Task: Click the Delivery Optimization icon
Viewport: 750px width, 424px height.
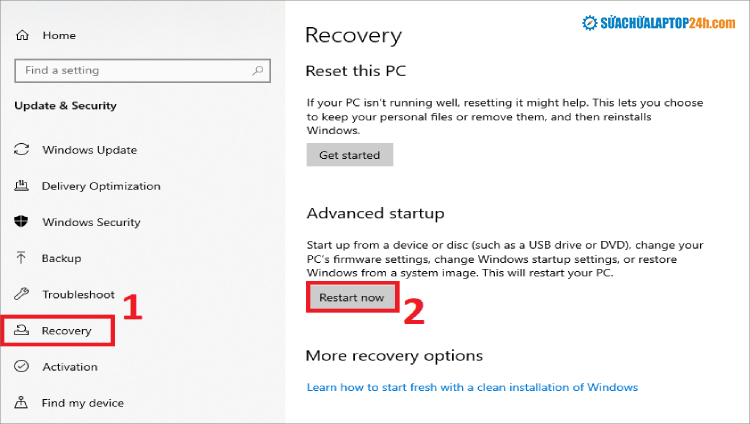Action: pyautogui.click(x=22, y=186)
